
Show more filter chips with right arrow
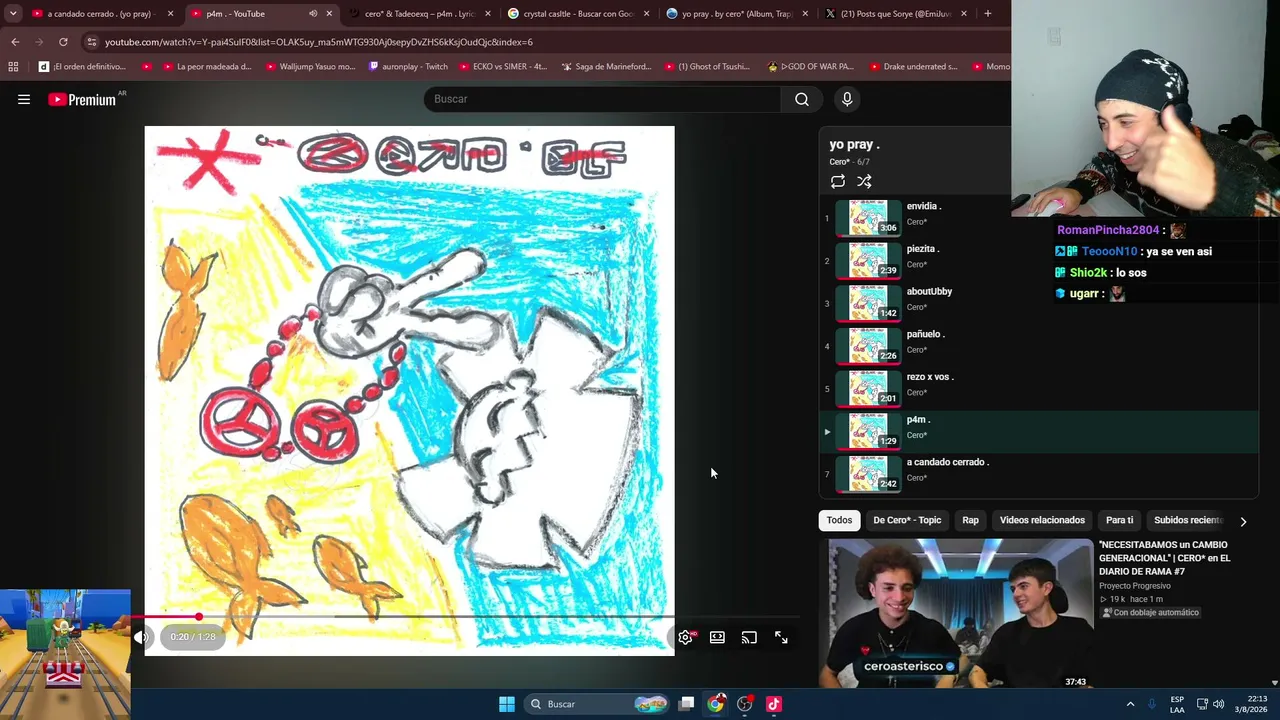pyautogui.click(x=1243, y=521)
